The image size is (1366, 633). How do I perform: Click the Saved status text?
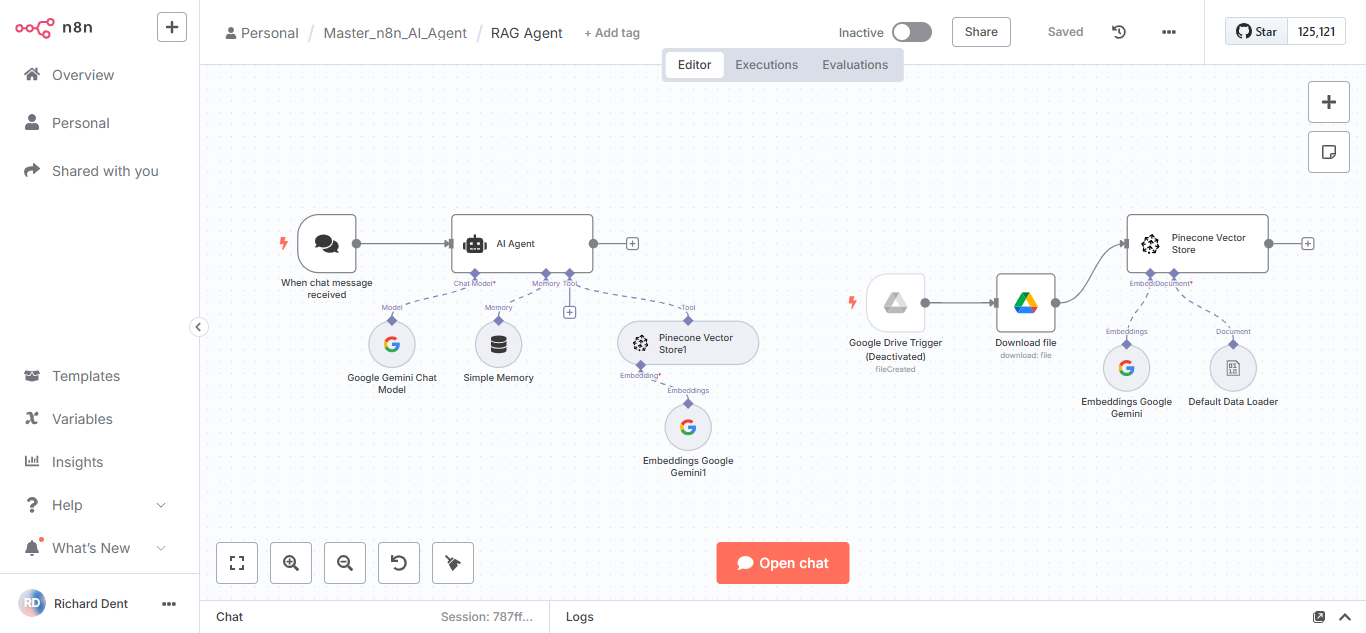coord(1065,32)
